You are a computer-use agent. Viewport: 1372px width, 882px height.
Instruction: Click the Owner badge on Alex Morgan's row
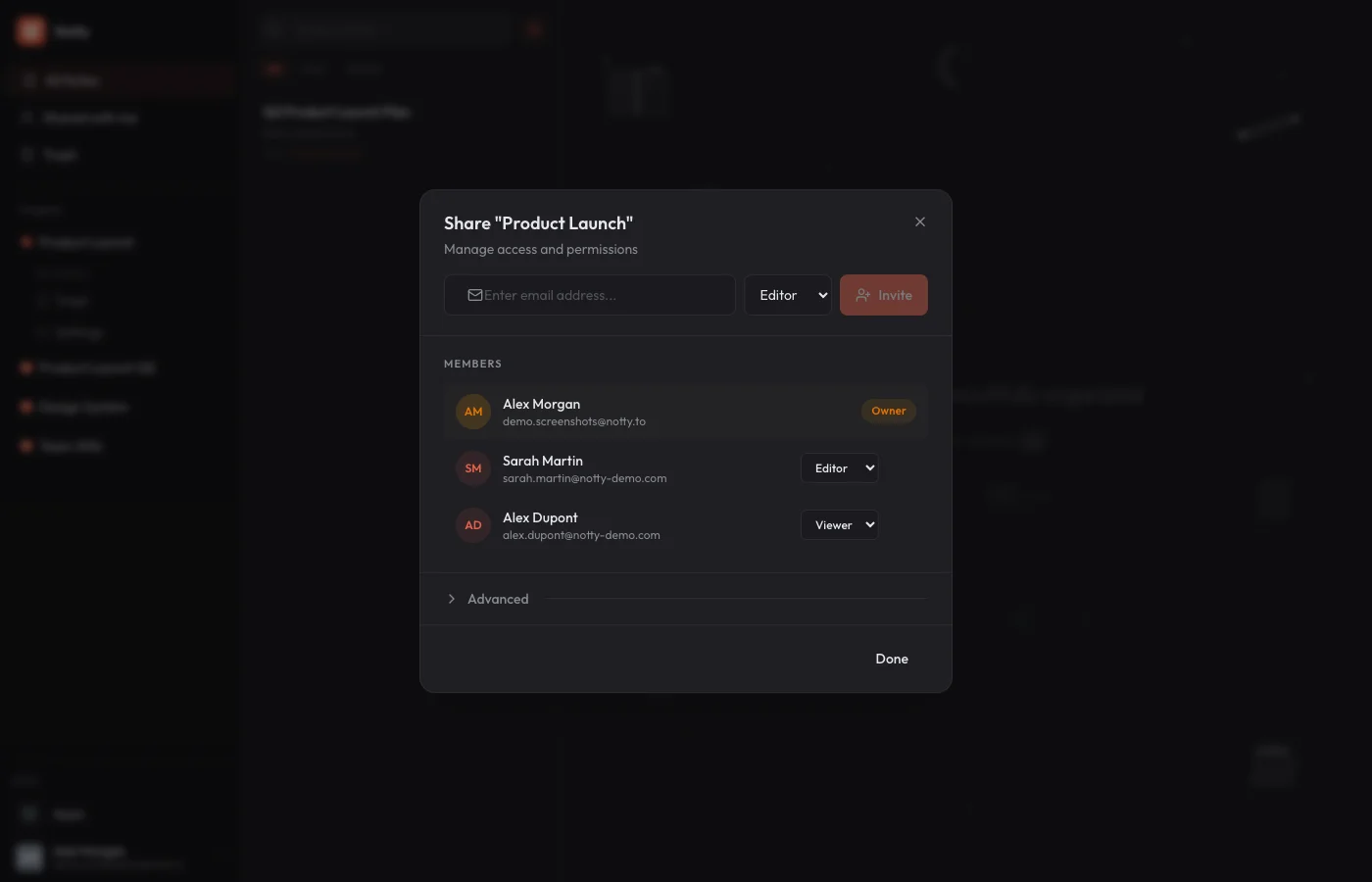[889, 412]
